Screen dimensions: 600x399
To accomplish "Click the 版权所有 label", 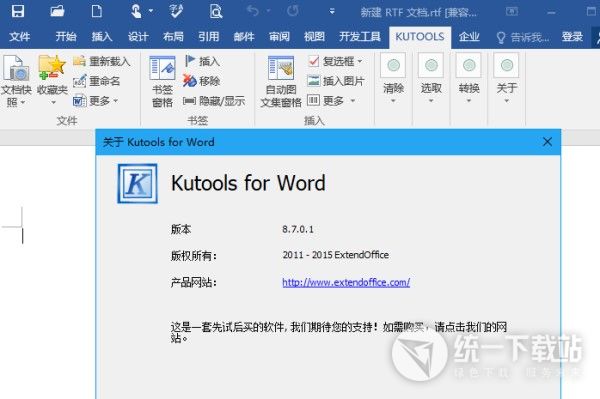I will 194,256.
